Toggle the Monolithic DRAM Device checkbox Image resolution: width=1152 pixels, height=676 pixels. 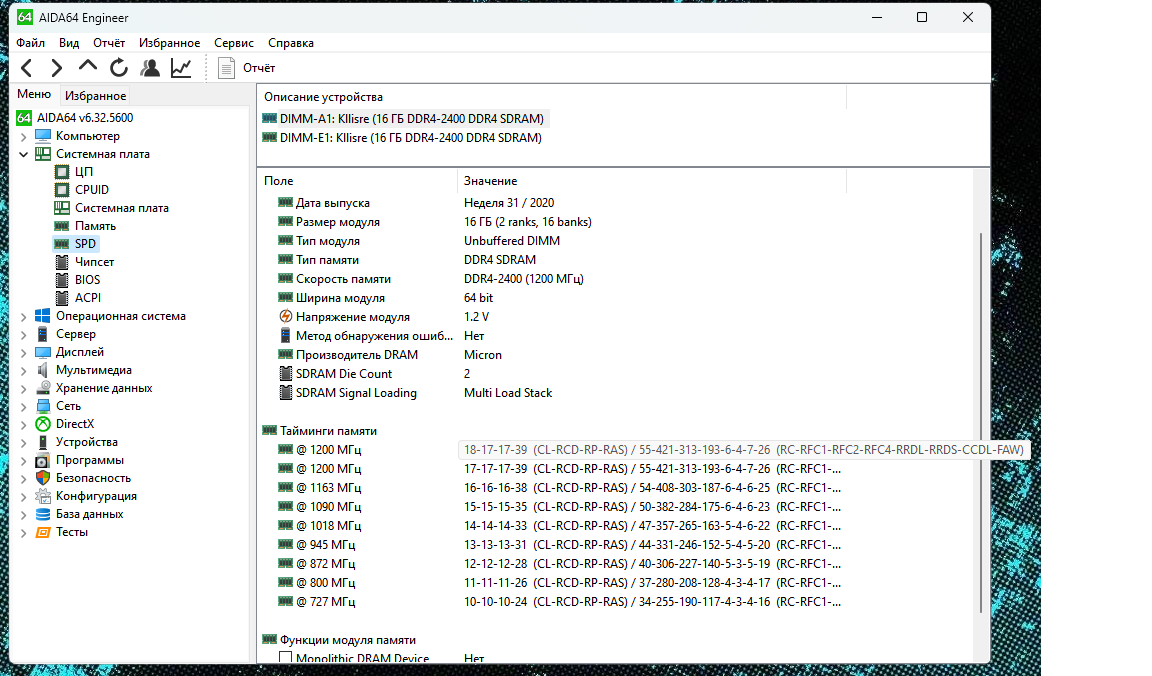click(286, 658)
